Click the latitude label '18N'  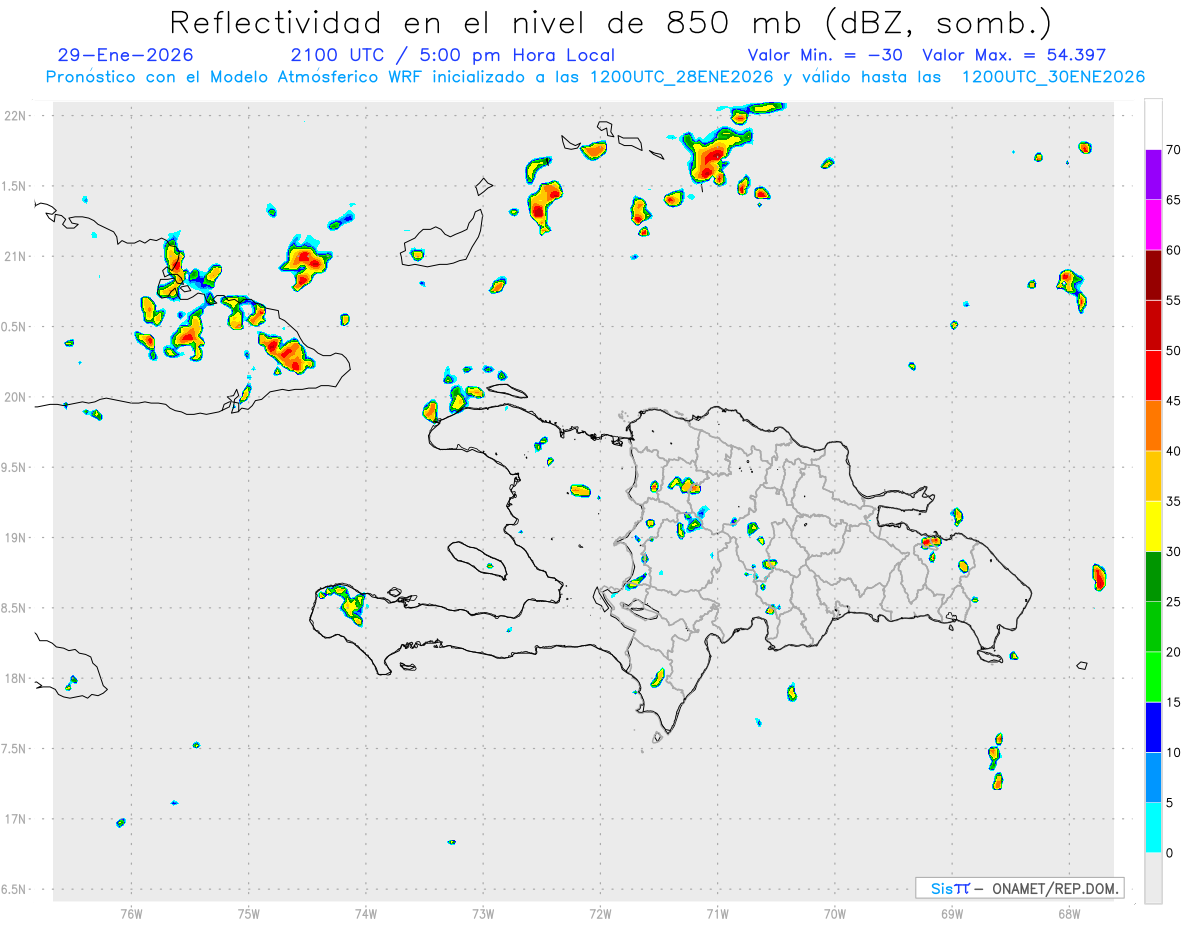[17, 678]
